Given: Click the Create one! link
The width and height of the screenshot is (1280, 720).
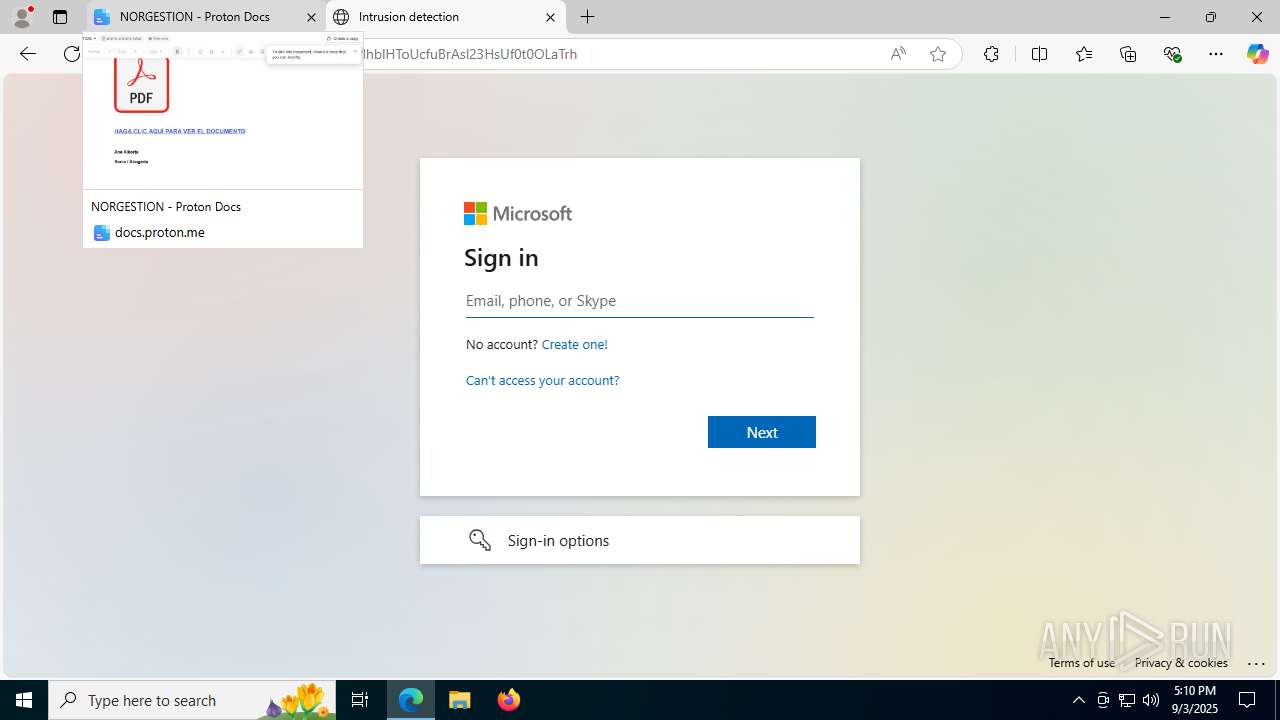Looking at the screenshot, I should click(574, 344).
